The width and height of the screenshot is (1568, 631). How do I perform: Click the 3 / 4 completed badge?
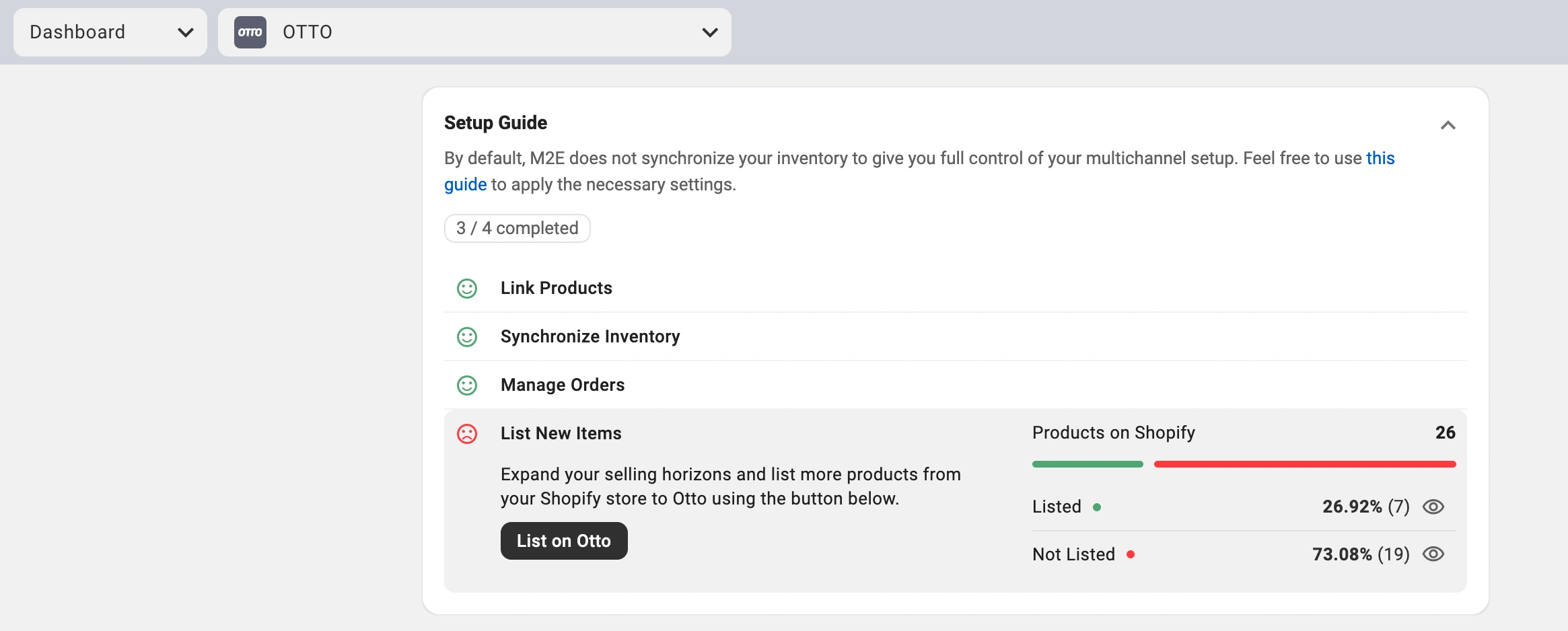click(517, 229)
